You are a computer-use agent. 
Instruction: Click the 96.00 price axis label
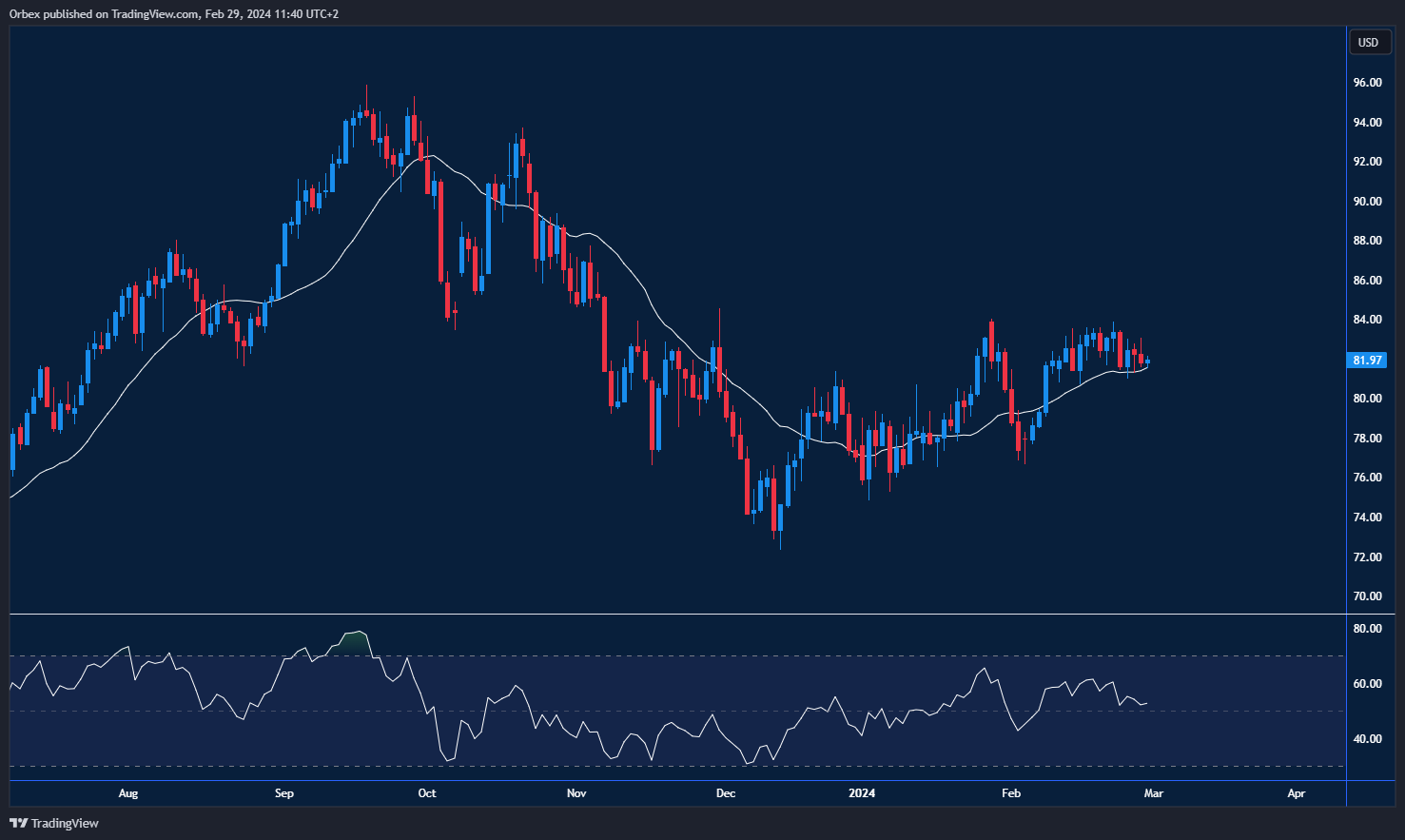point(1368,82)
